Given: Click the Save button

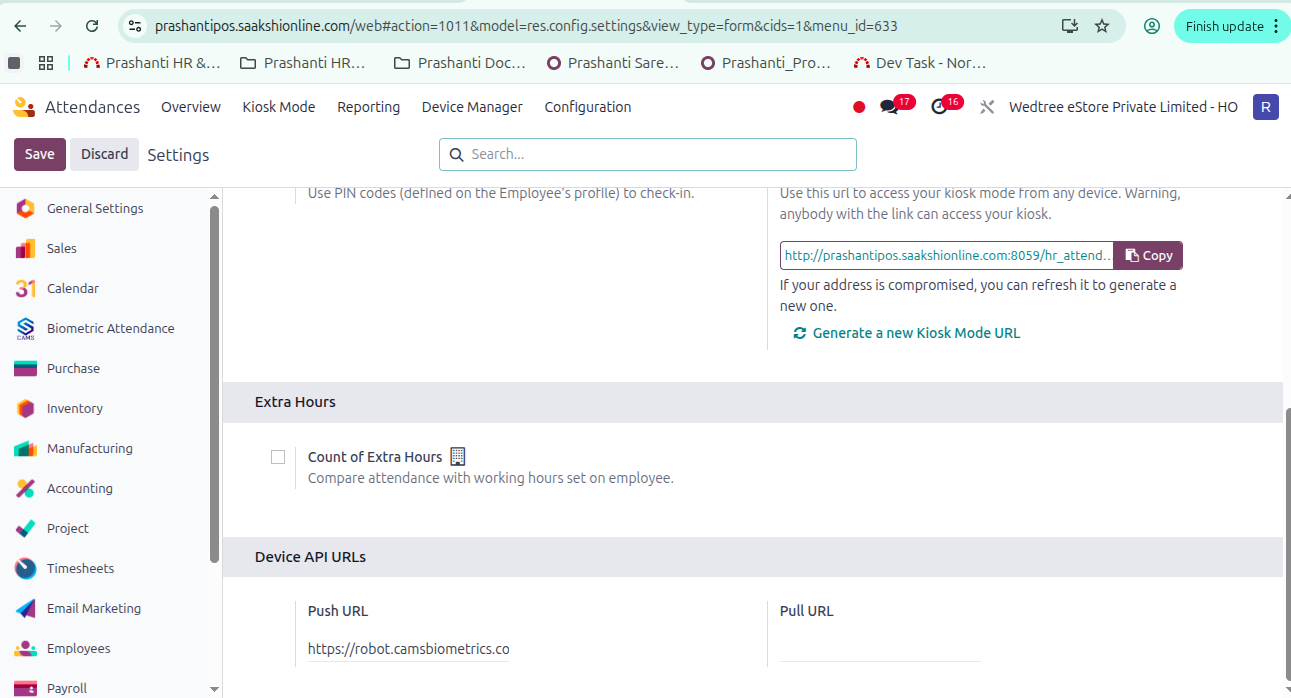Looking at the screenshot, I should [40, 154].
